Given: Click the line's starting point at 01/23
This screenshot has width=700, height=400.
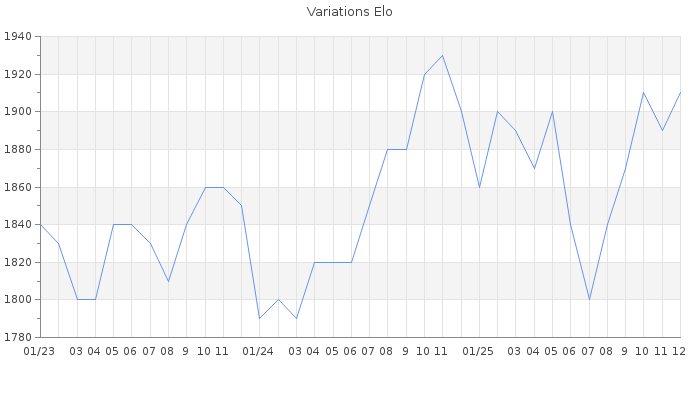Looking at the screenshot, I should point(40,225).
